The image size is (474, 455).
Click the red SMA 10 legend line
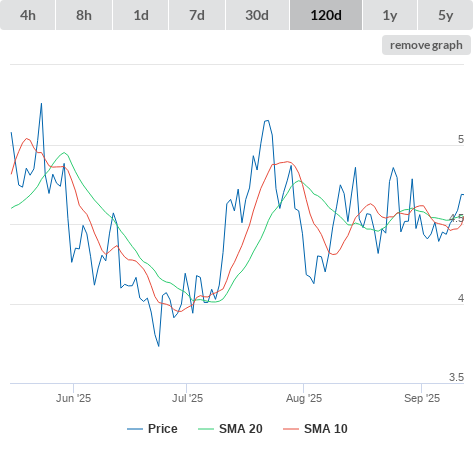click(x=291, y=429)
